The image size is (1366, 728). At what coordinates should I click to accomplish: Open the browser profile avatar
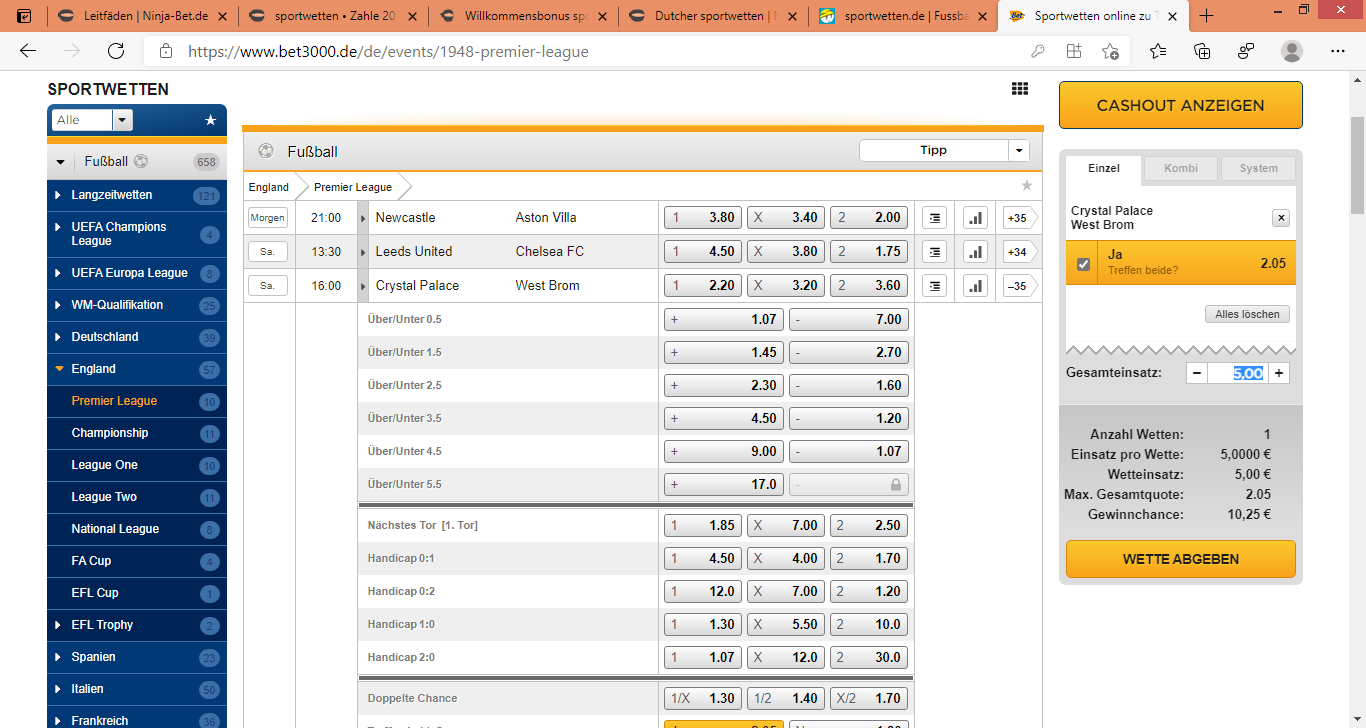click(x=1292, y=51)
